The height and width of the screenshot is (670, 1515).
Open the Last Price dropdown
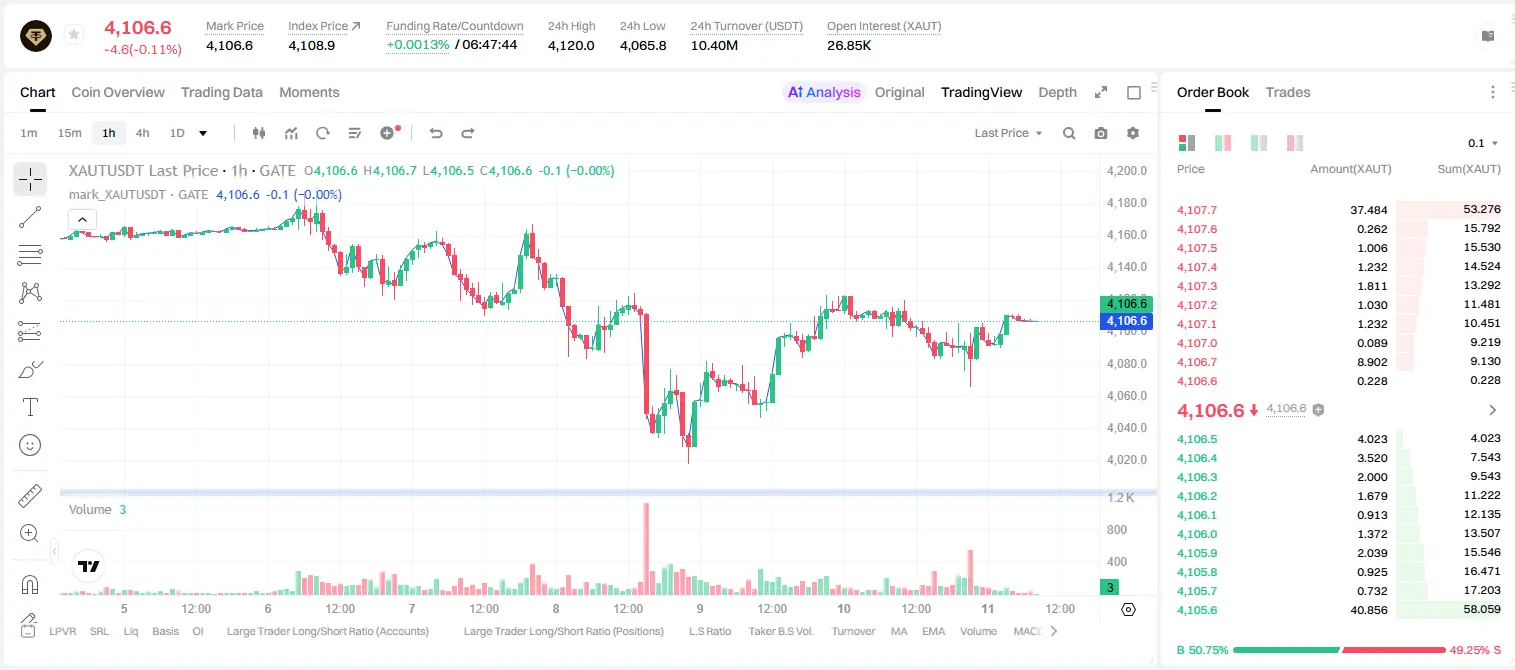pyautogui.click(x=1008, y=133)
